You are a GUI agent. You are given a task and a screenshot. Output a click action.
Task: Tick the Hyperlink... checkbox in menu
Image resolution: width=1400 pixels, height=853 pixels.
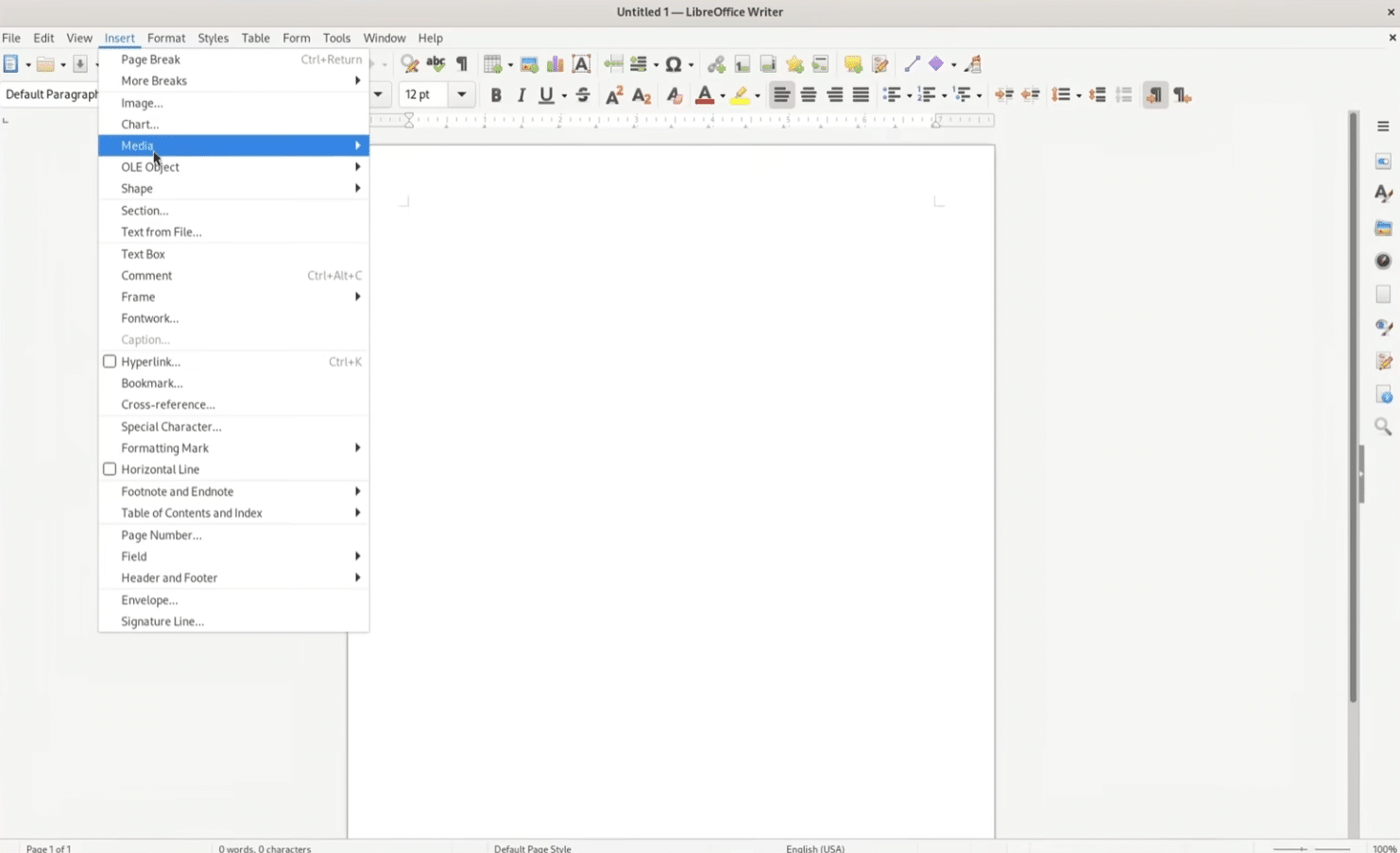[110, 362]
